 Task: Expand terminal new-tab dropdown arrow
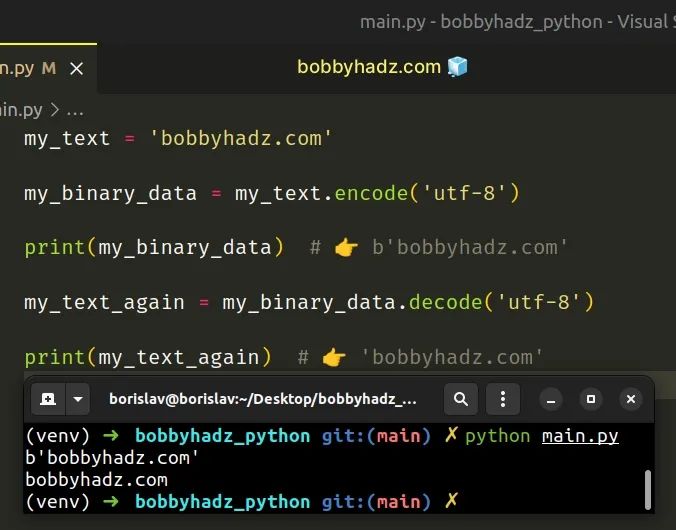coord(78,399)
